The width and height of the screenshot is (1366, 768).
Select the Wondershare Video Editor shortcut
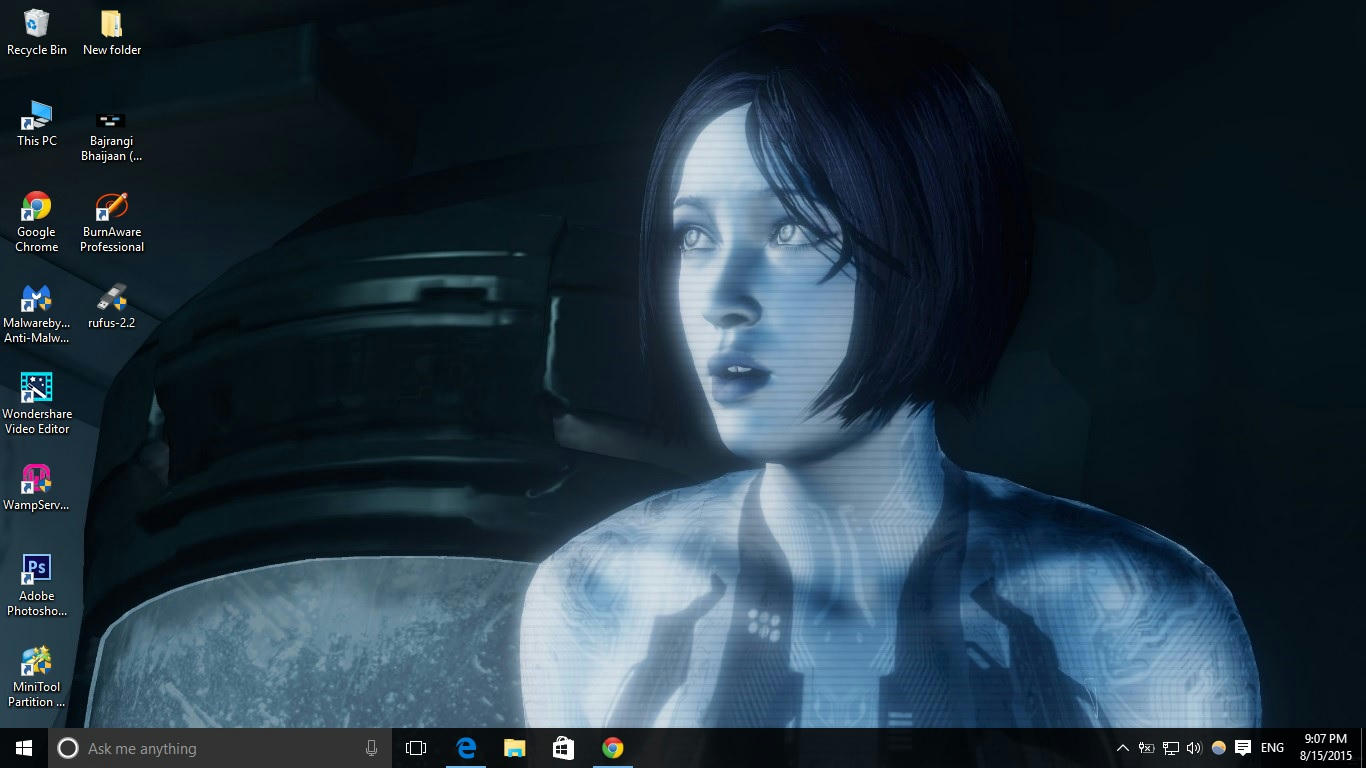tap(37, 404)
